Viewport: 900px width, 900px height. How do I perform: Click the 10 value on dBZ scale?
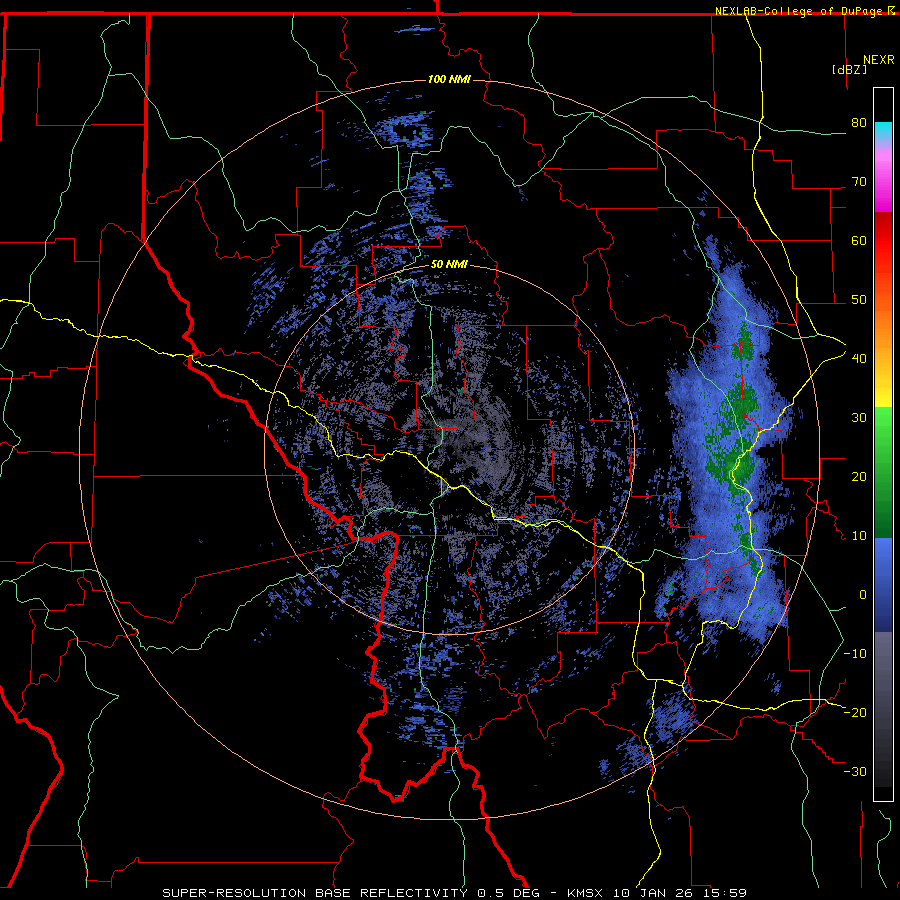[859, 536]
